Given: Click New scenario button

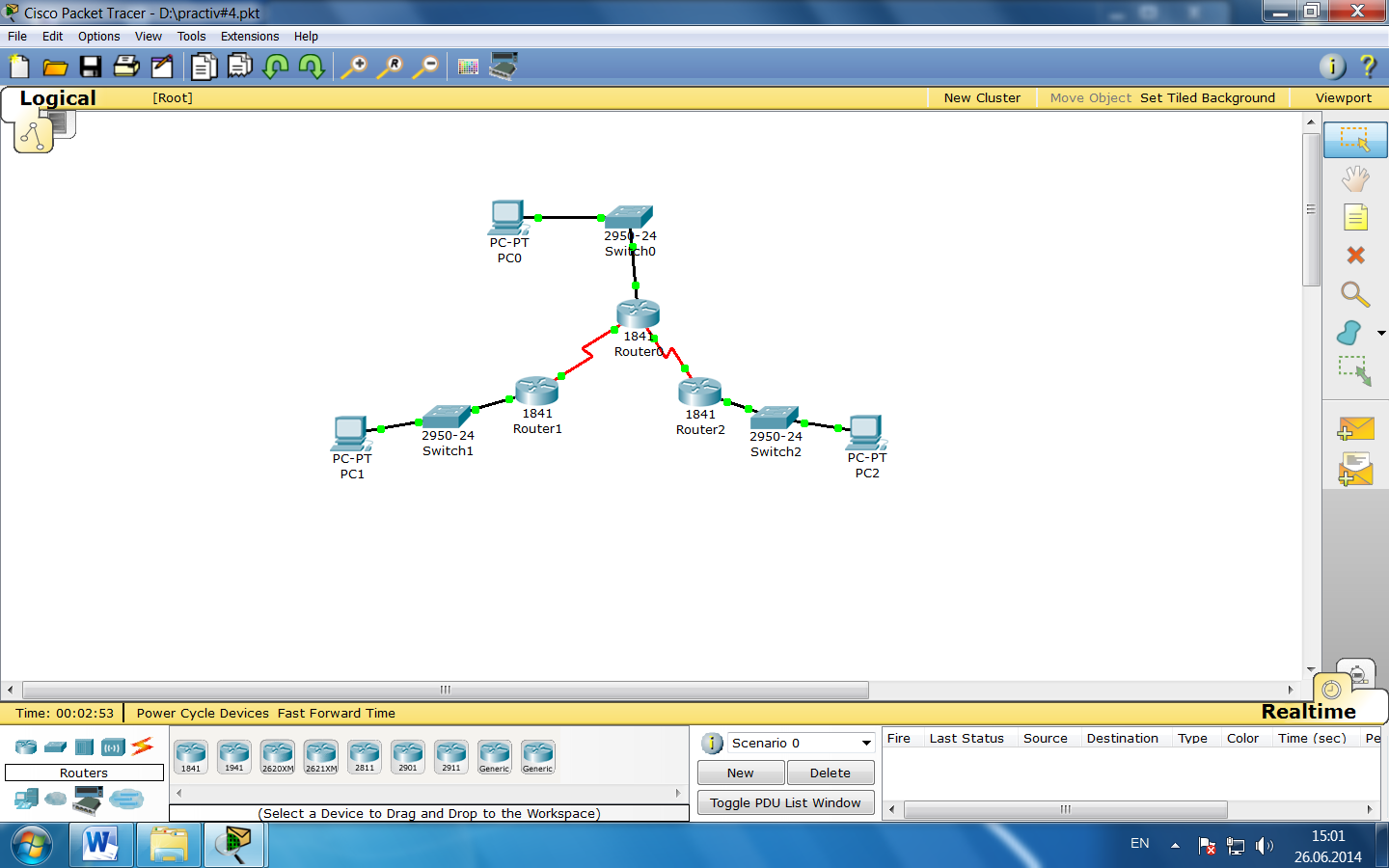Looking at the screenshot, I should [x=741, y=773].
